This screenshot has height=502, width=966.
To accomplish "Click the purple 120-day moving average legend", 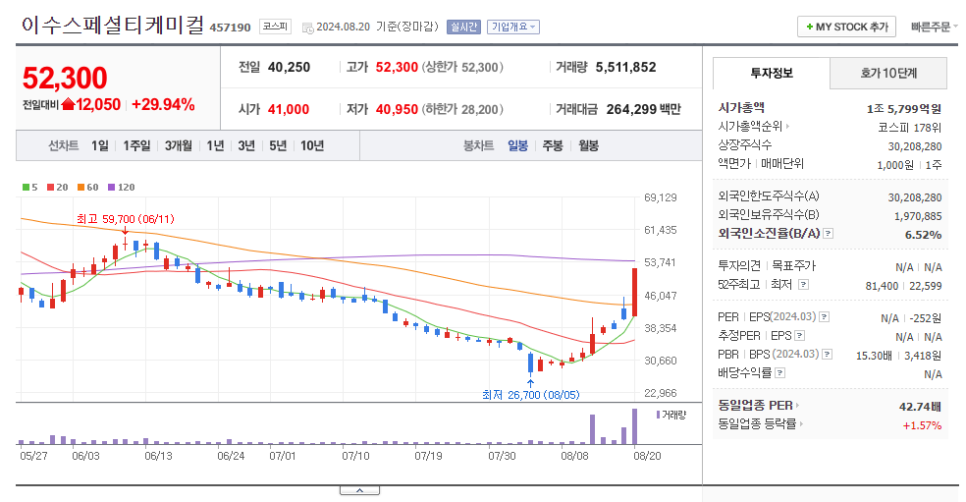I will click(x=121, y=187).
